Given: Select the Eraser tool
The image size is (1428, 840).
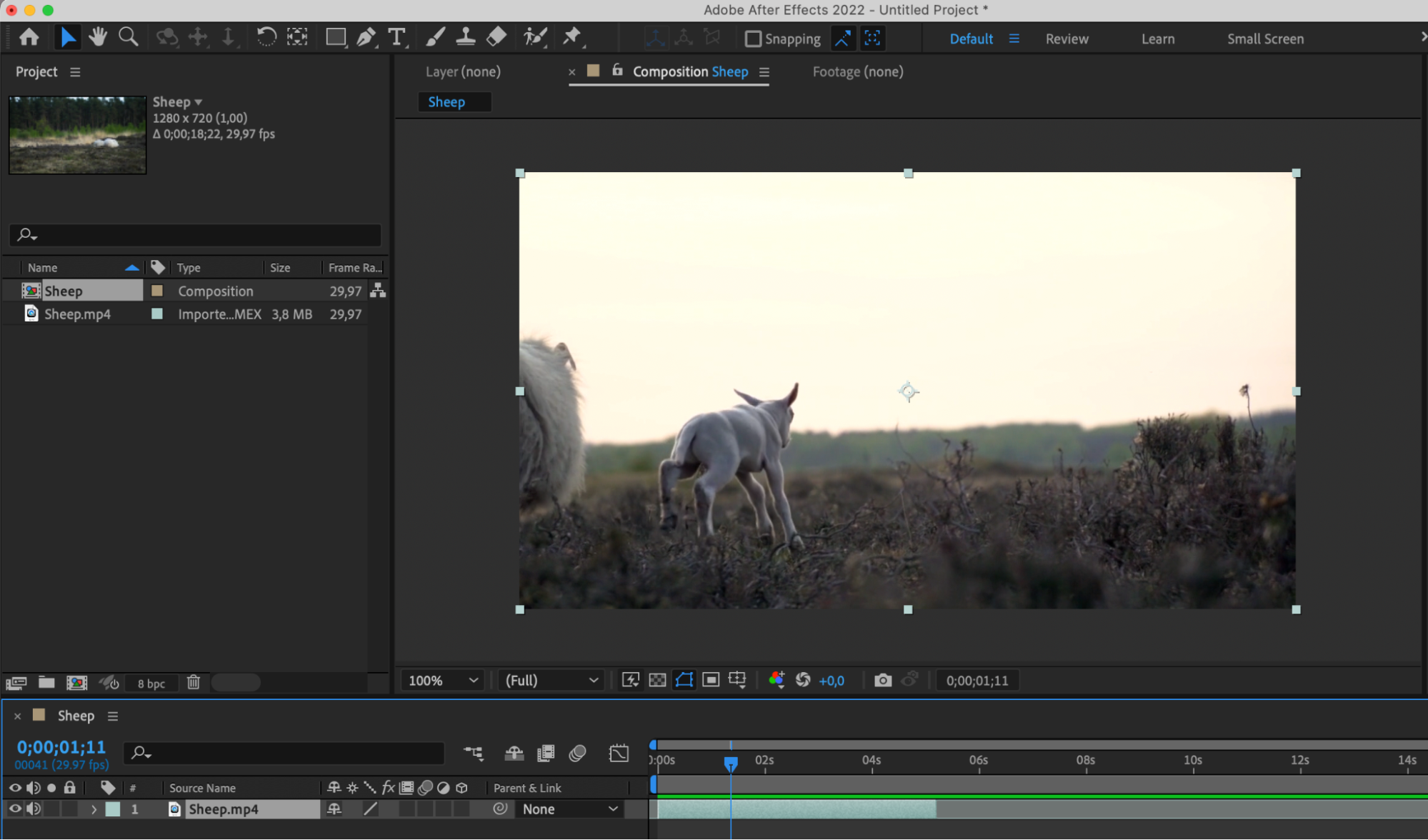Looking at the screenshot, I should 496,37.
